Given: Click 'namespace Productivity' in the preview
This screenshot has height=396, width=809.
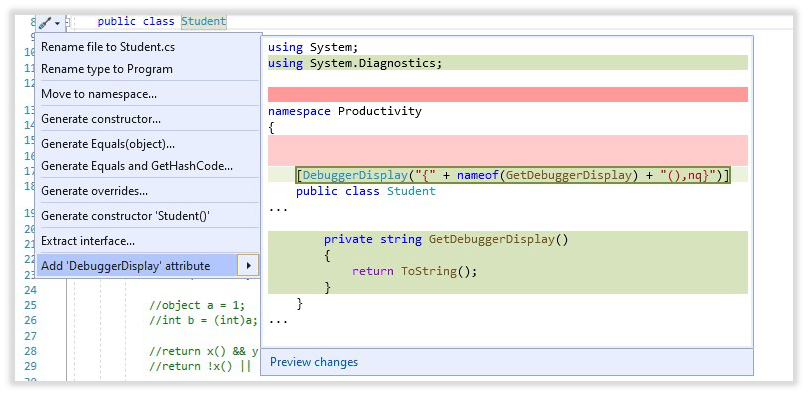Looking at the screenshot, I should (x=345, y=111).
